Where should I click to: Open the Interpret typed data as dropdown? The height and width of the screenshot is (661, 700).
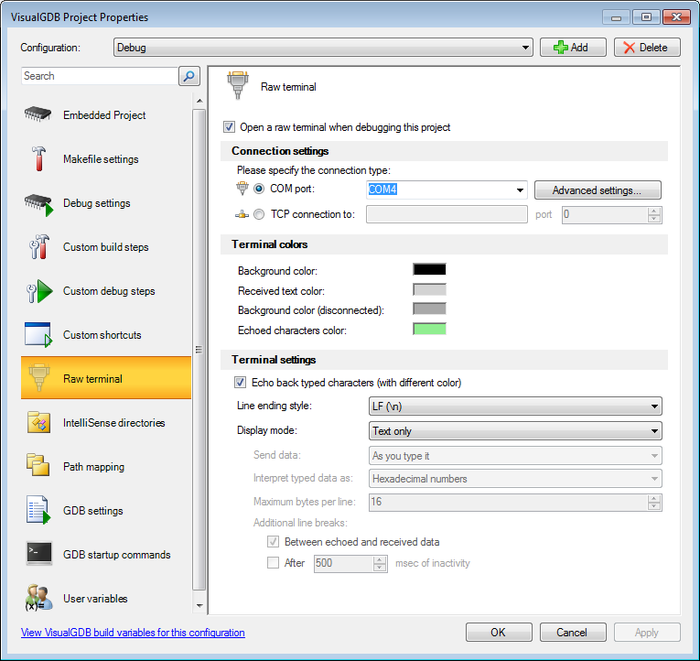(x=516, y=478)
